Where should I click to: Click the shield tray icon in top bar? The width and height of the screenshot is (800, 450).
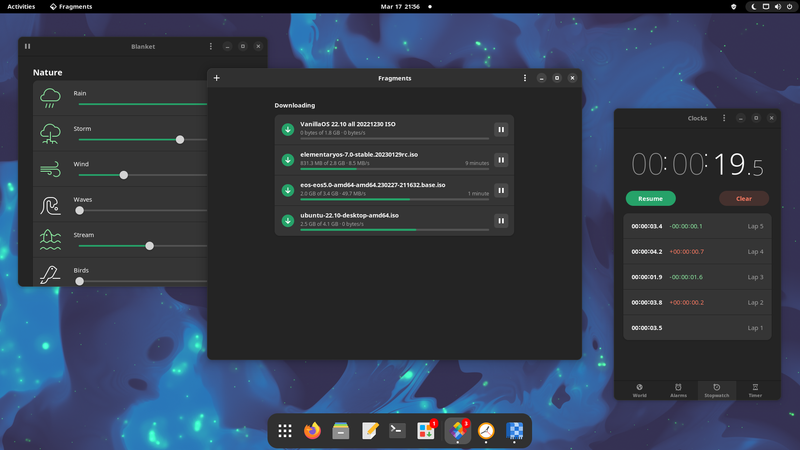point(734,7)
